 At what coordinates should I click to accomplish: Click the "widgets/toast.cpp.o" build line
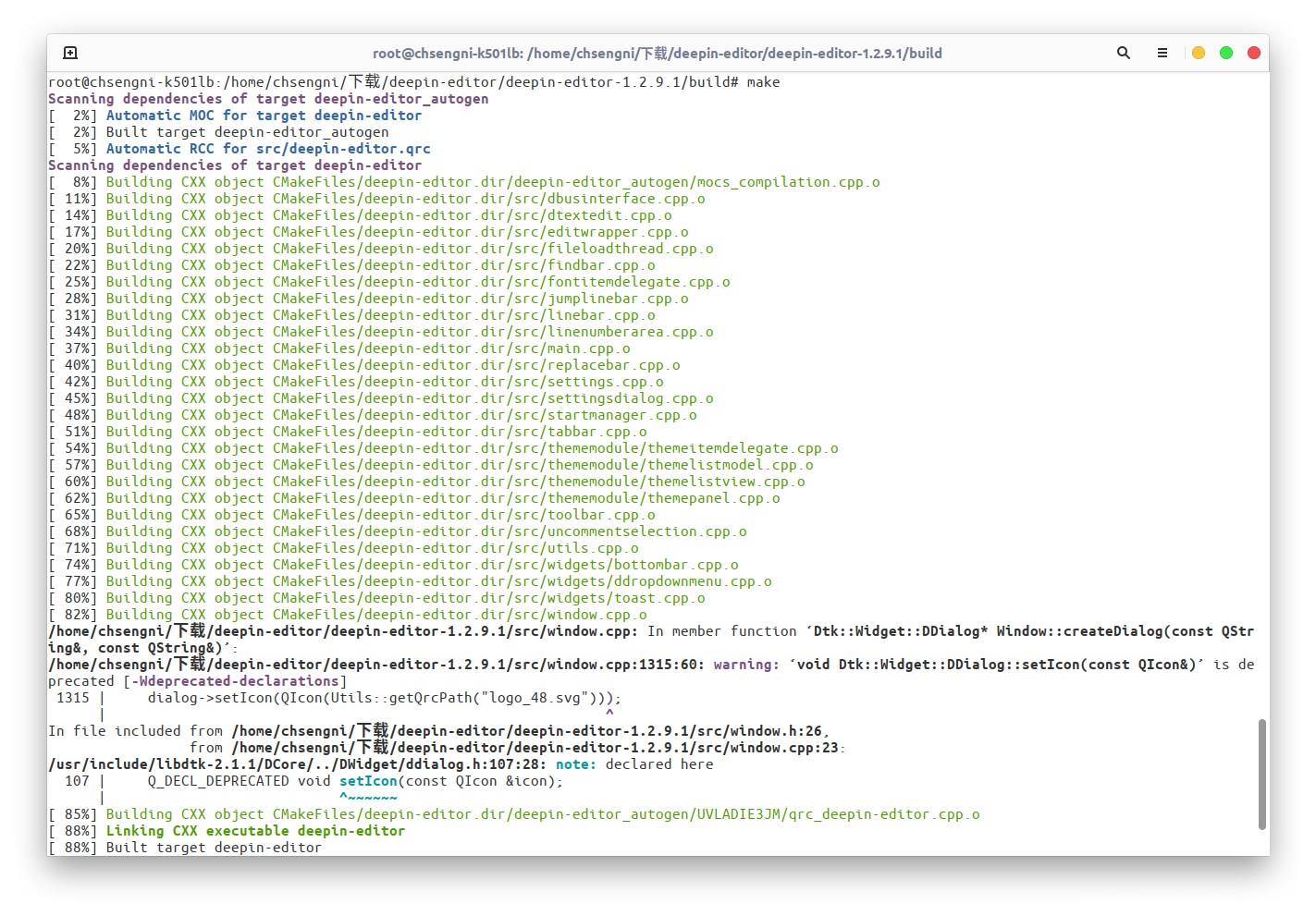[376, 598]
